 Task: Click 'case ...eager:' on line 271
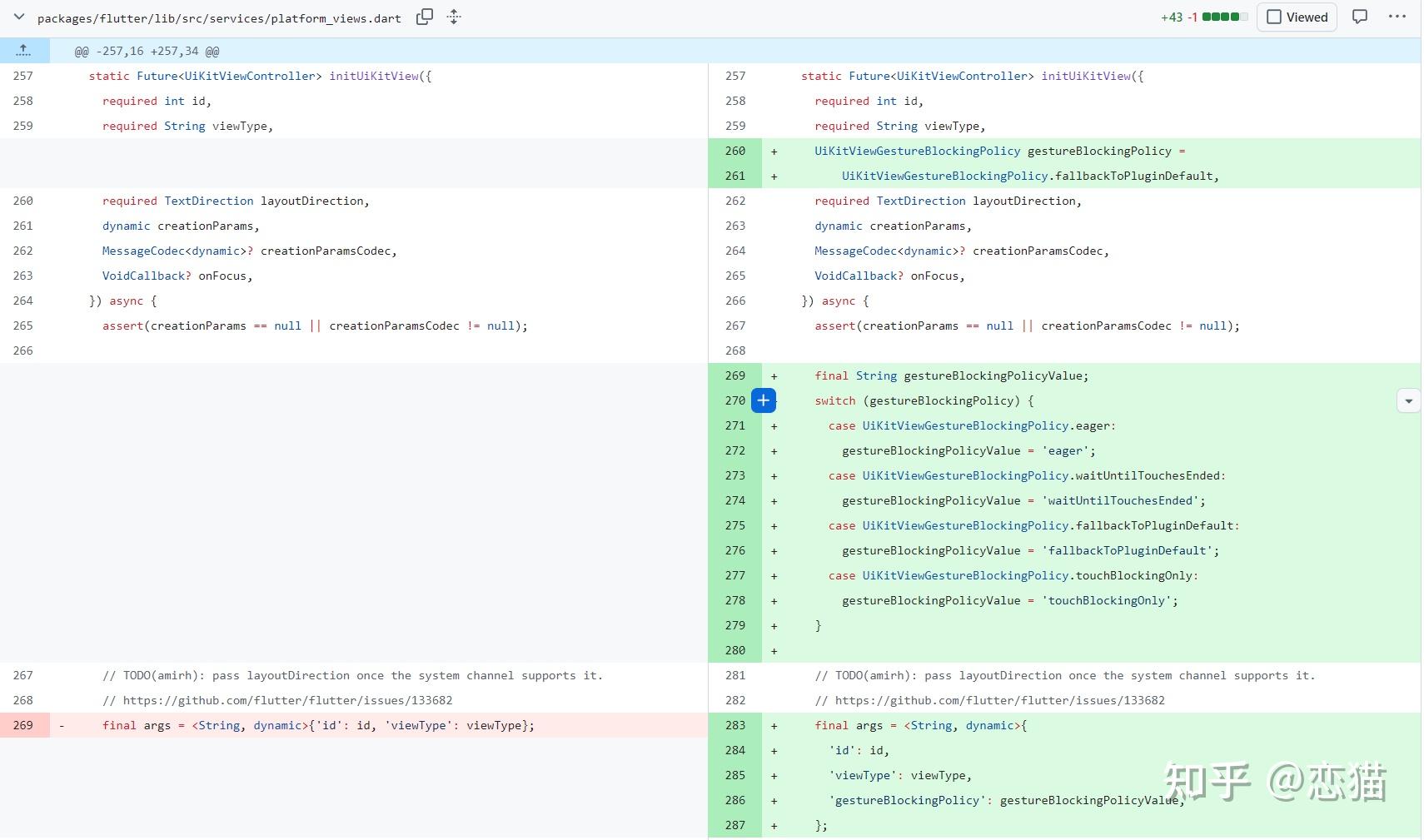coord(972,425)
